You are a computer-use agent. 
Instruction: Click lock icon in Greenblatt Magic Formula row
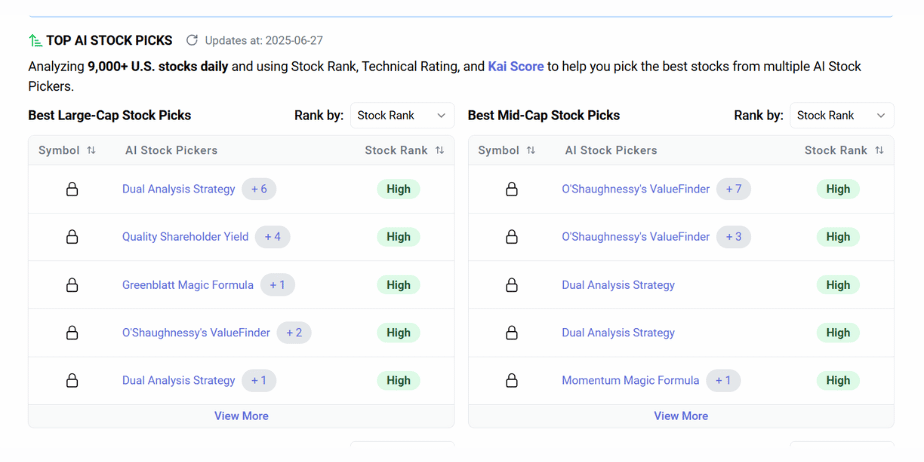[x=72, y=285]
